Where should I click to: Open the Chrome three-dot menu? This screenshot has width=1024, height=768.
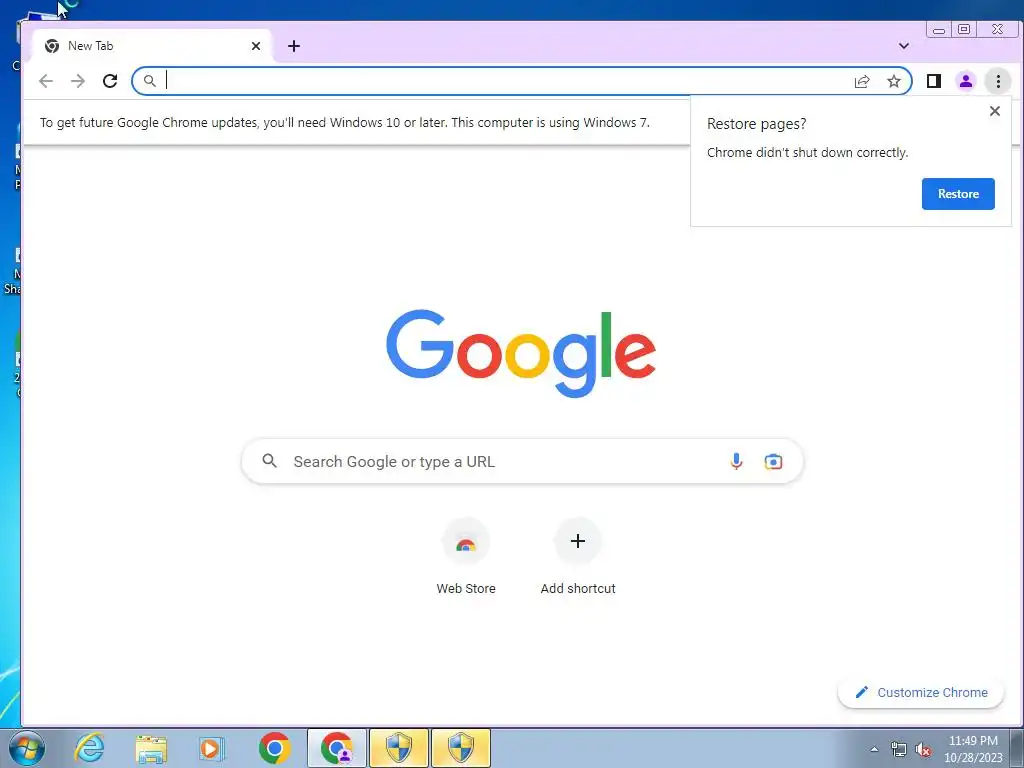(x=998, y=81)
